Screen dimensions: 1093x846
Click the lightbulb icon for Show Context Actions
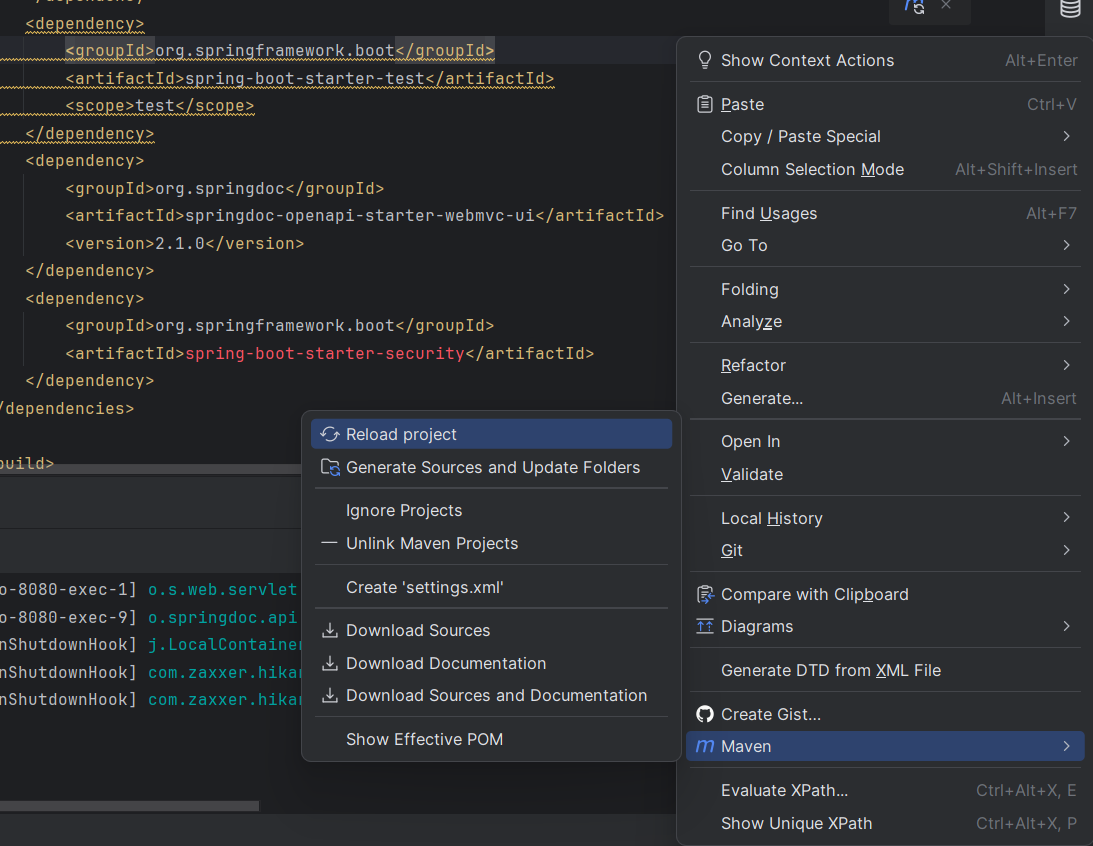pyautogui.click(x=705, y=60)
